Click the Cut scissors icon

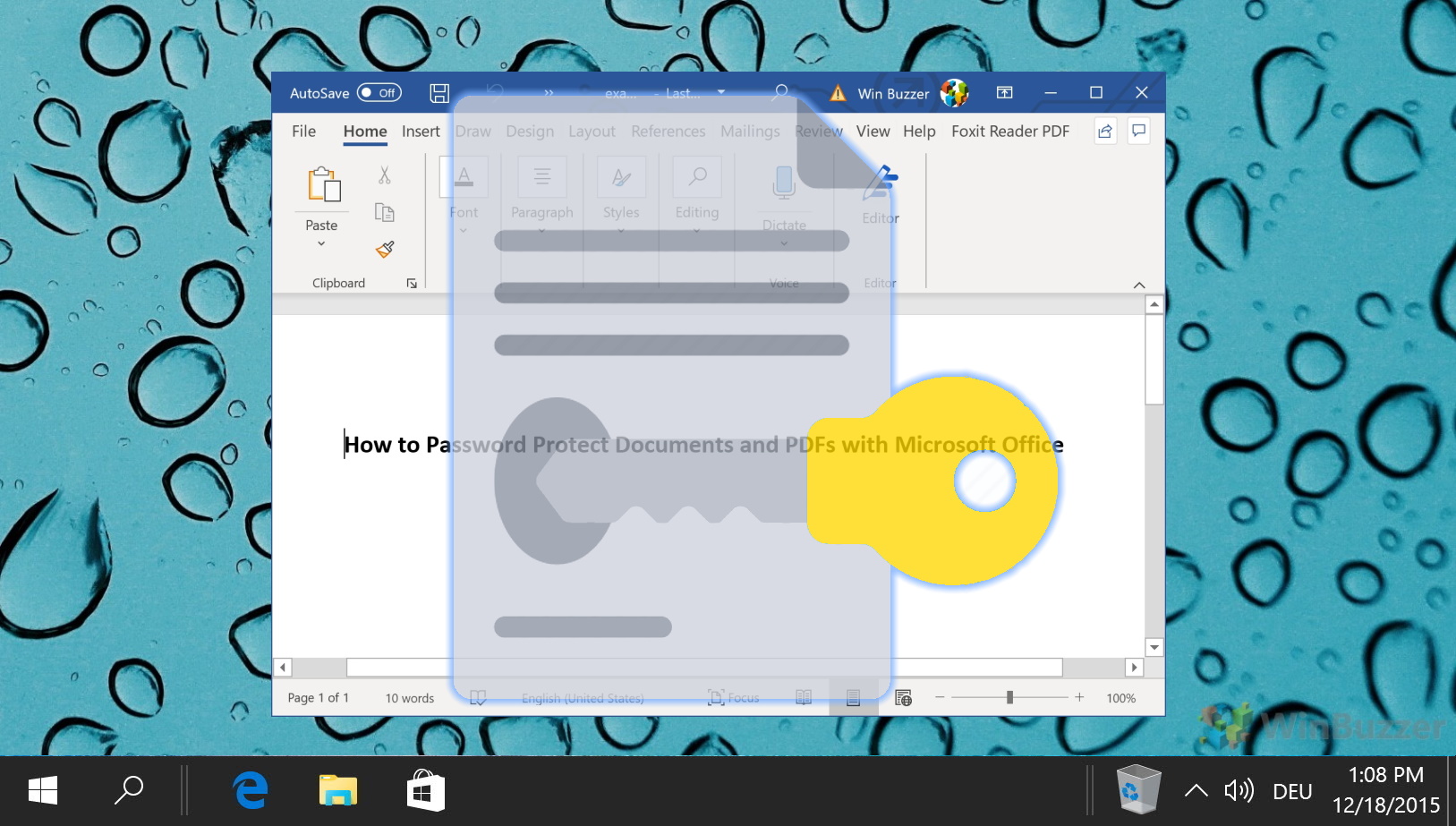point(385,175)
